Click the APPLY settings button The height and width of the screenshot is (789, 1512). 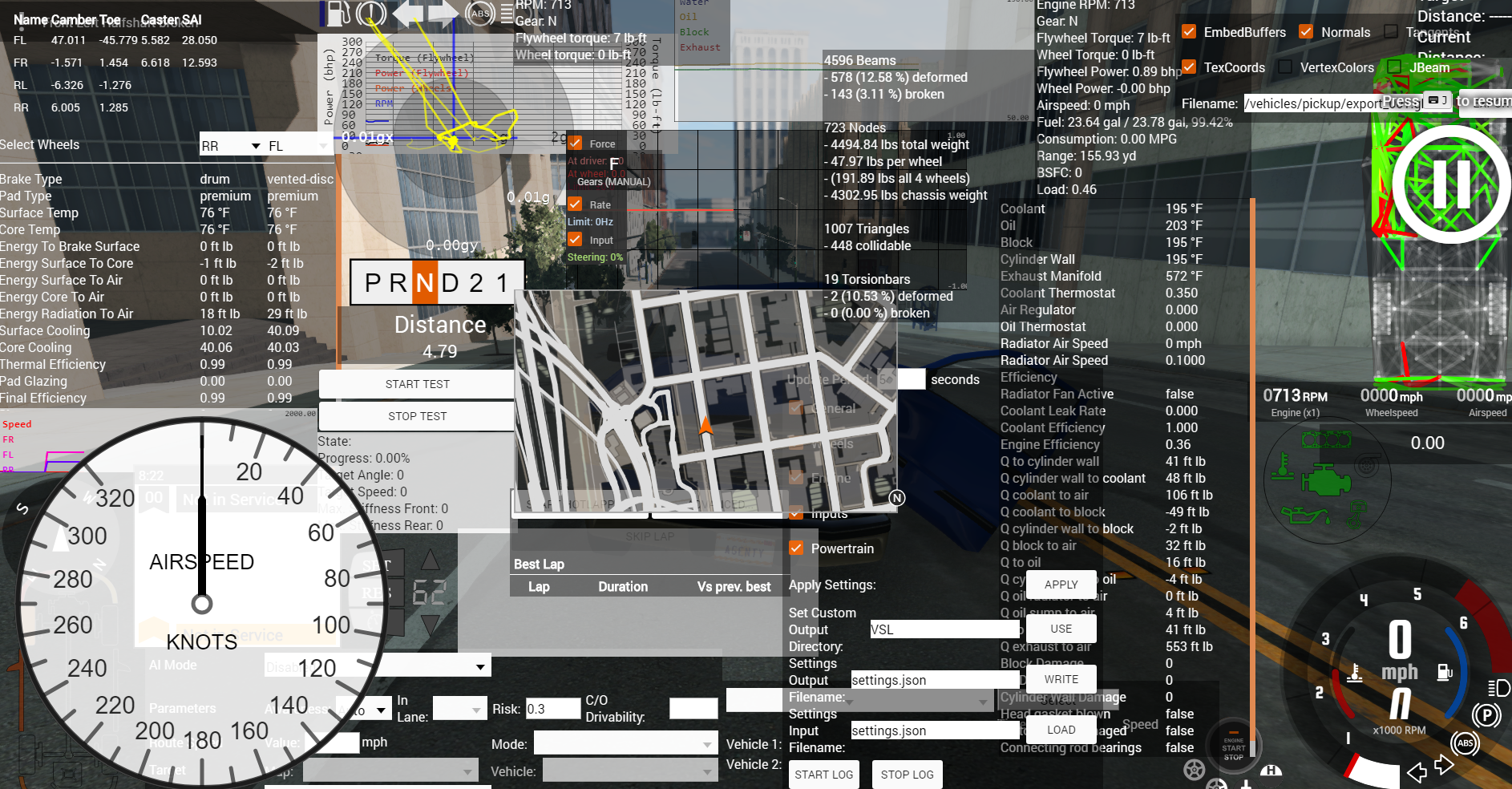click(1061, 585)
